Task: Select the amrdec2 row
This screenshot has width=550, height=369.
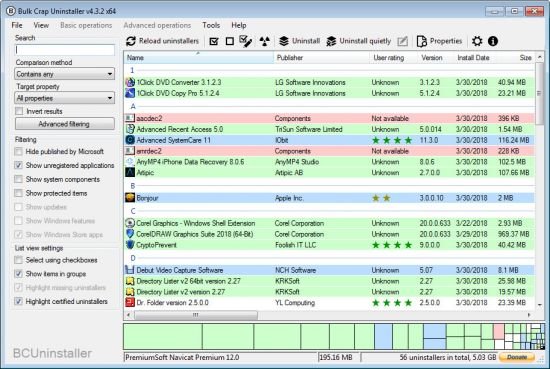Action: 329,151
